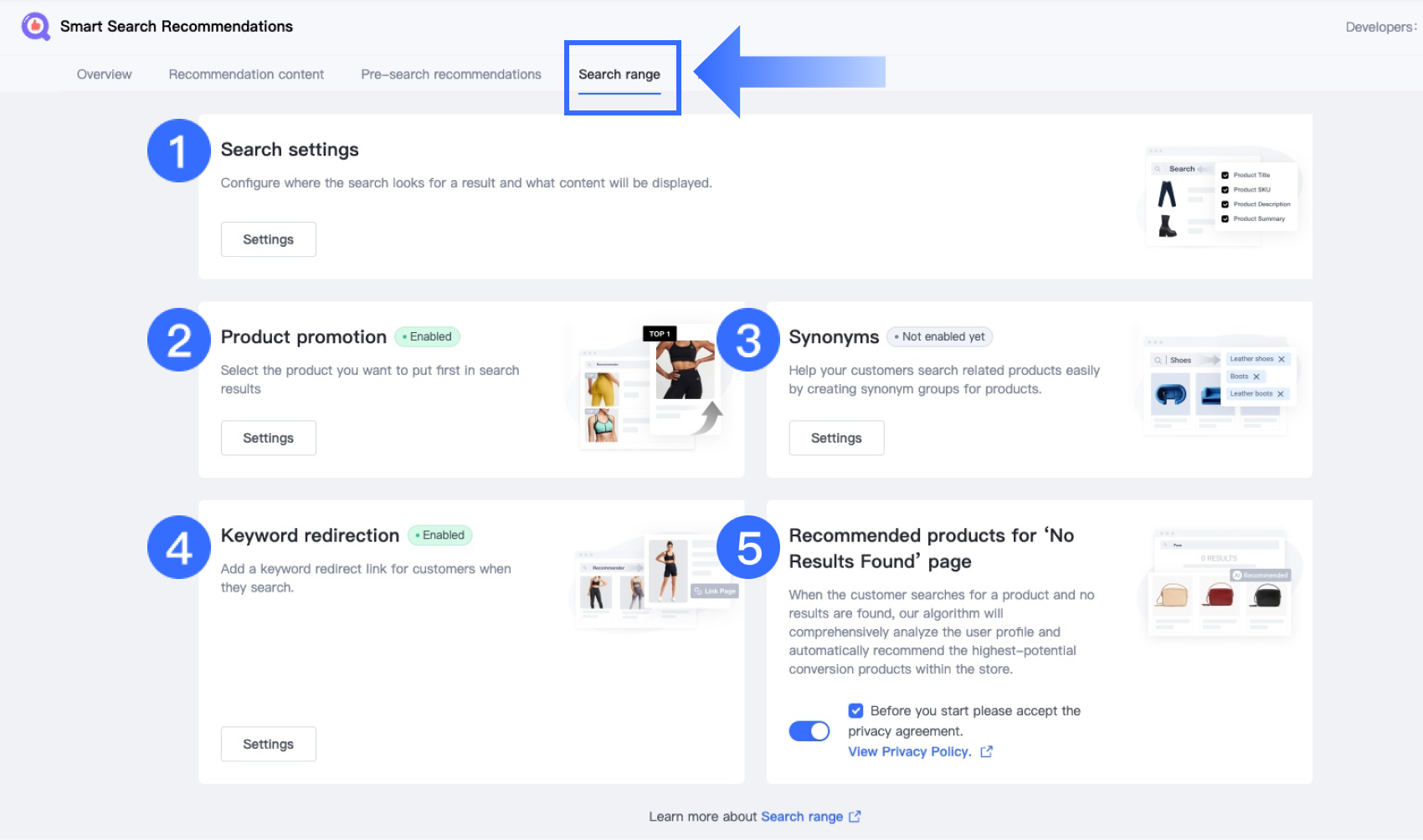
Task: Click the Enabled badge next to Product promotion
Action: pos(427,336)
